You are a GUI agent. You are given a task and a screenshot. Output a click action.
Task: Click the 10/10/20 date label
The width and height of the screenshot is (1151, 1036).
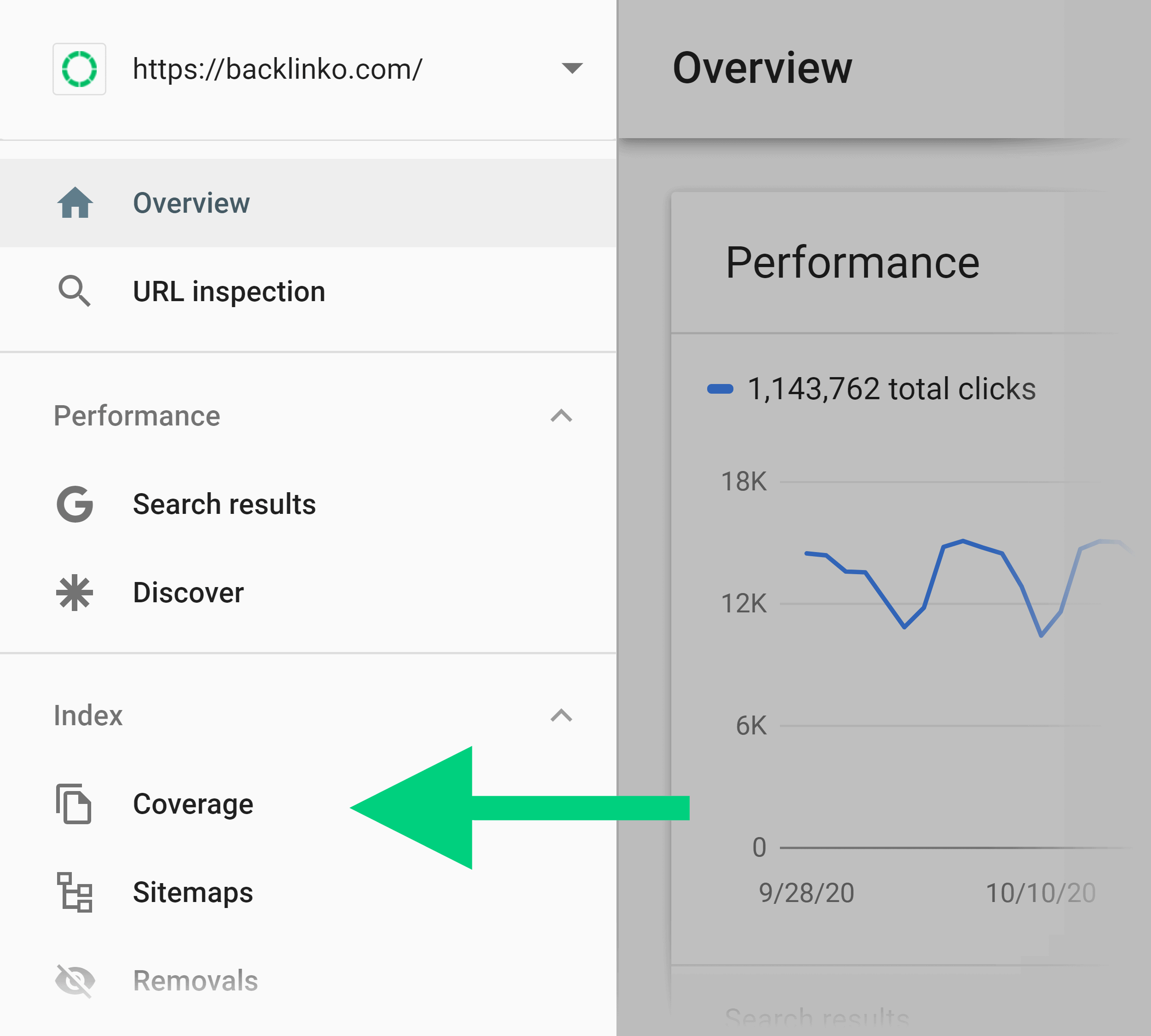(x=1041, y=892)
